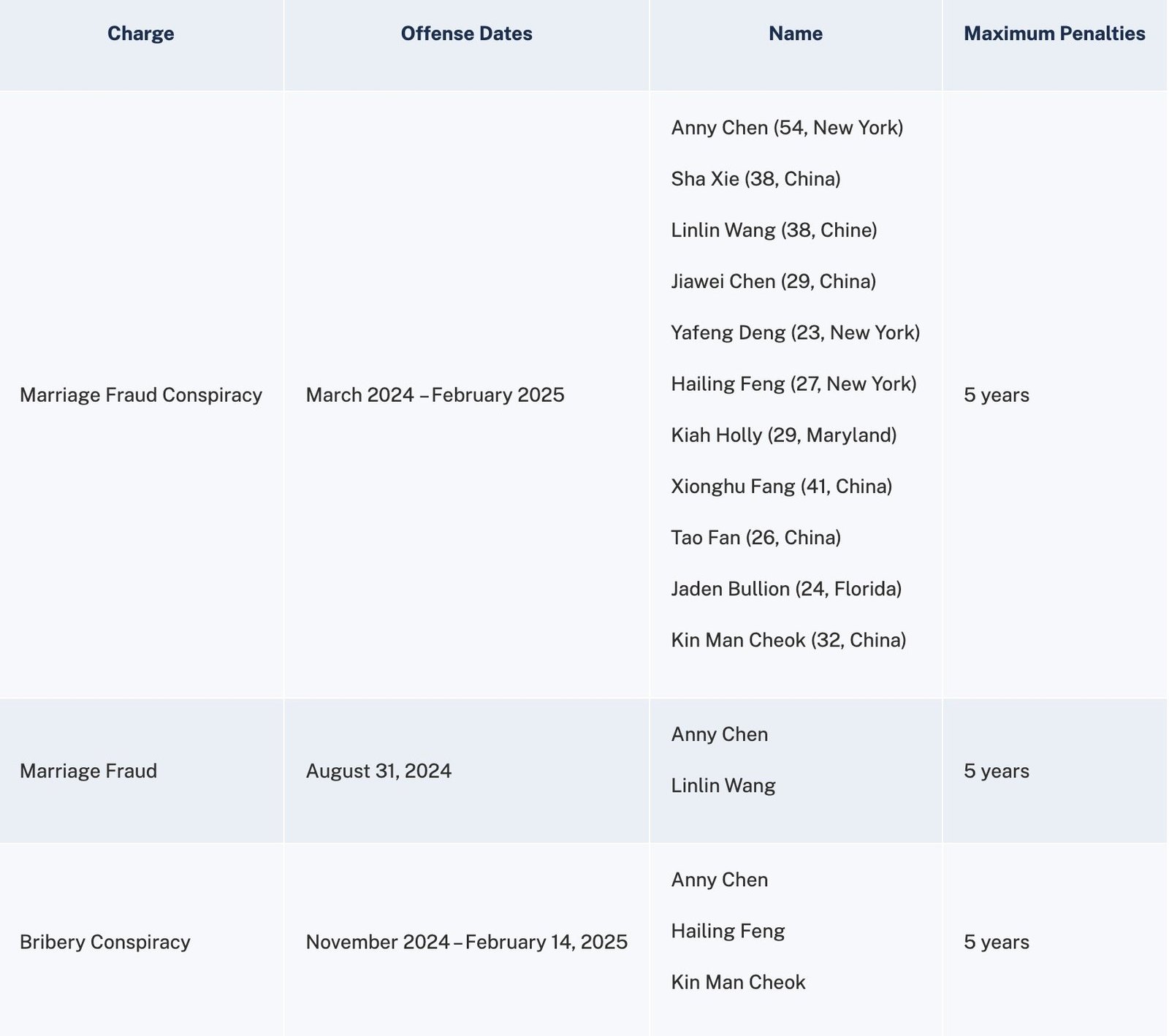Click the August 31, 2024 offense date
Screen dimensions: 1169x1036
coord(378,771)
